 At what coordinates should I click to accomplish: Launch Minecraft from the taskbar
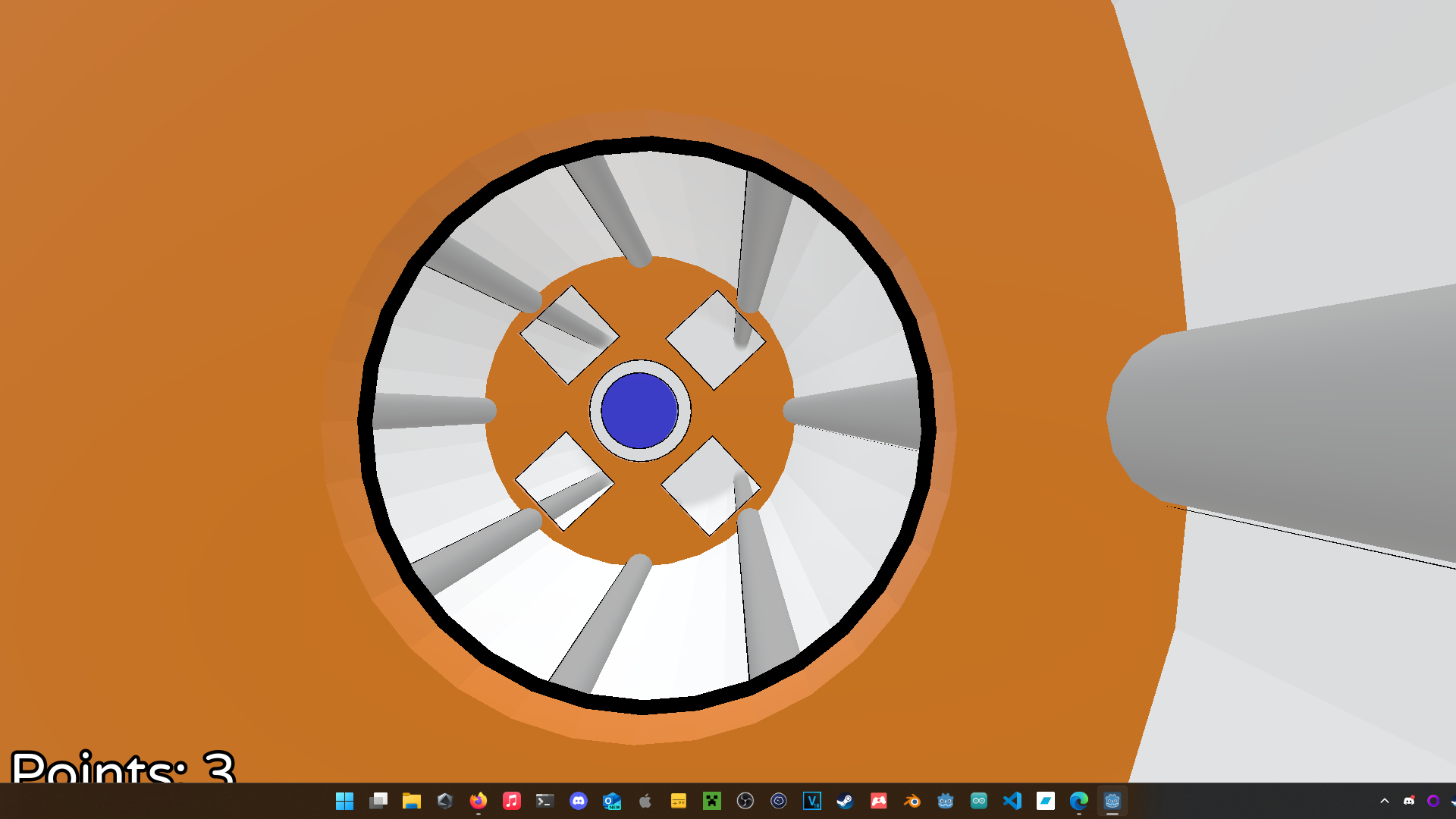pyautogui.click(x=711, y=801)
